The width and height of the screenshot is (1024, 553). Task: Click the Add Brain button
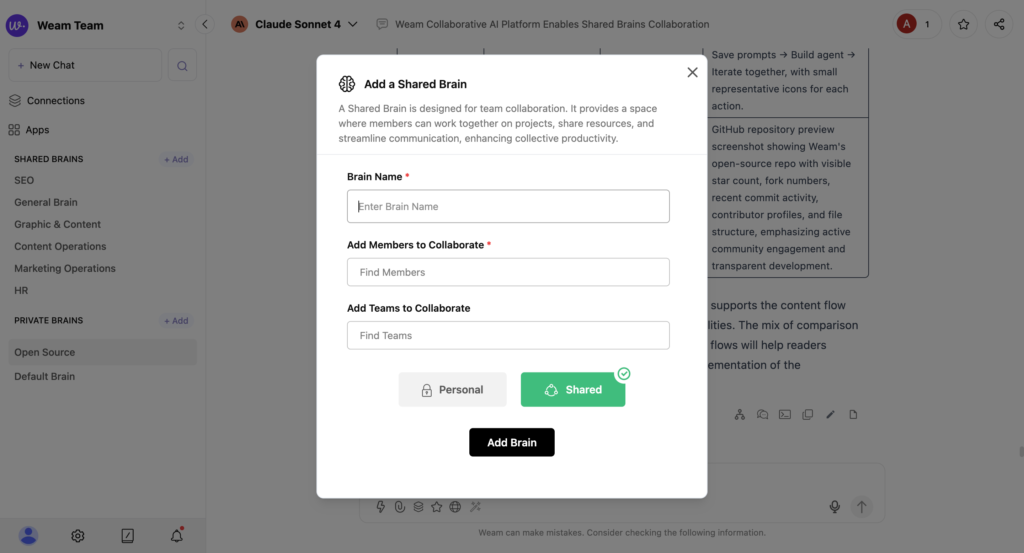coord(512,442)
